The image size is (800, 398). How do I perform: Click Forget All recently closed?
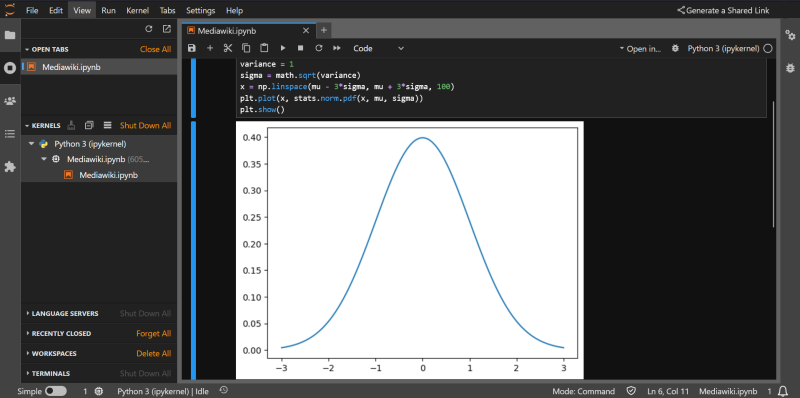(x=154, y=334)
